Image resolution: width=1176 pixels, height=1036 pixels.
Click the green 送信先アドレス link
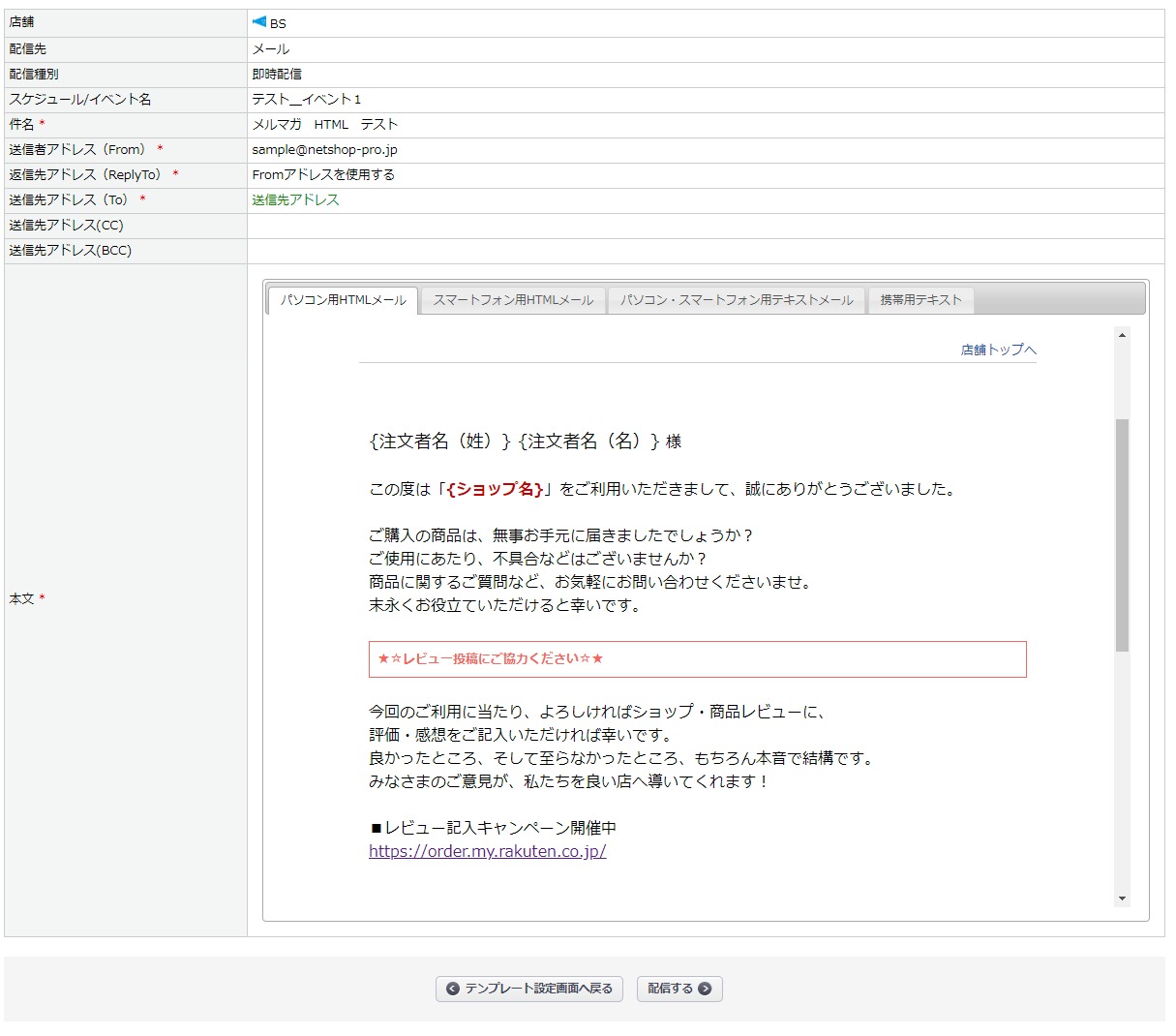coord(295,199)
